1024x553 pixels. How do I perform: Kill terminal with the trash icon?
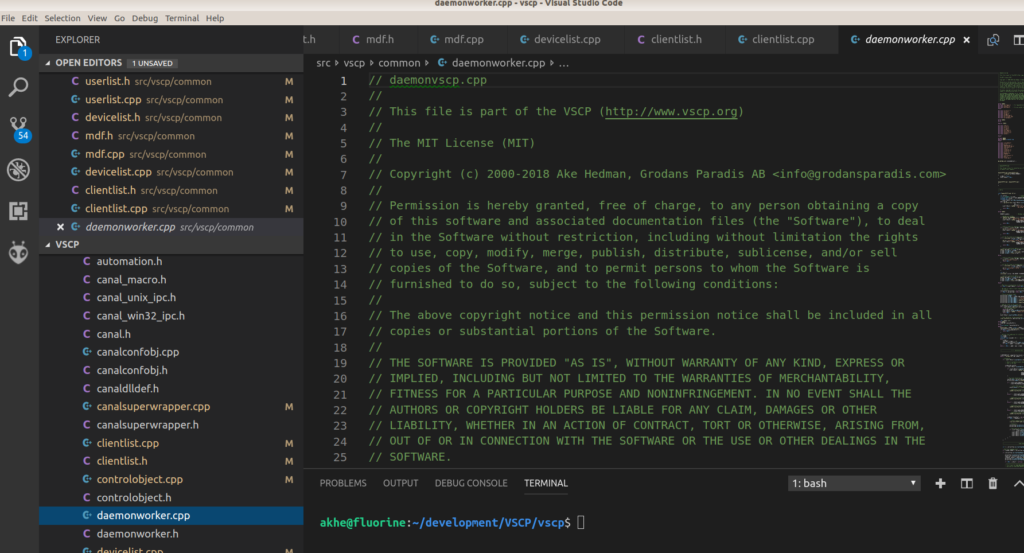pos(993,483)
